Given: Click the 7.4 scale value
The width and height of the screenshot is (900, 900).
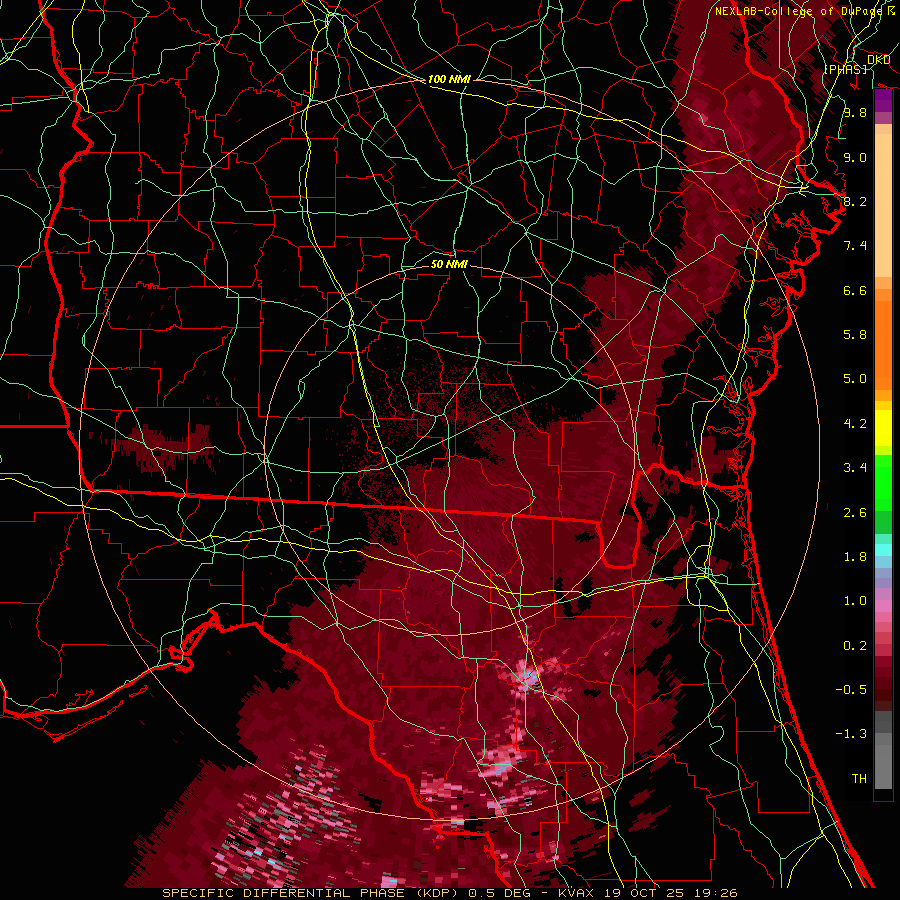Looking at the screenshot, I should pos(855,246).
